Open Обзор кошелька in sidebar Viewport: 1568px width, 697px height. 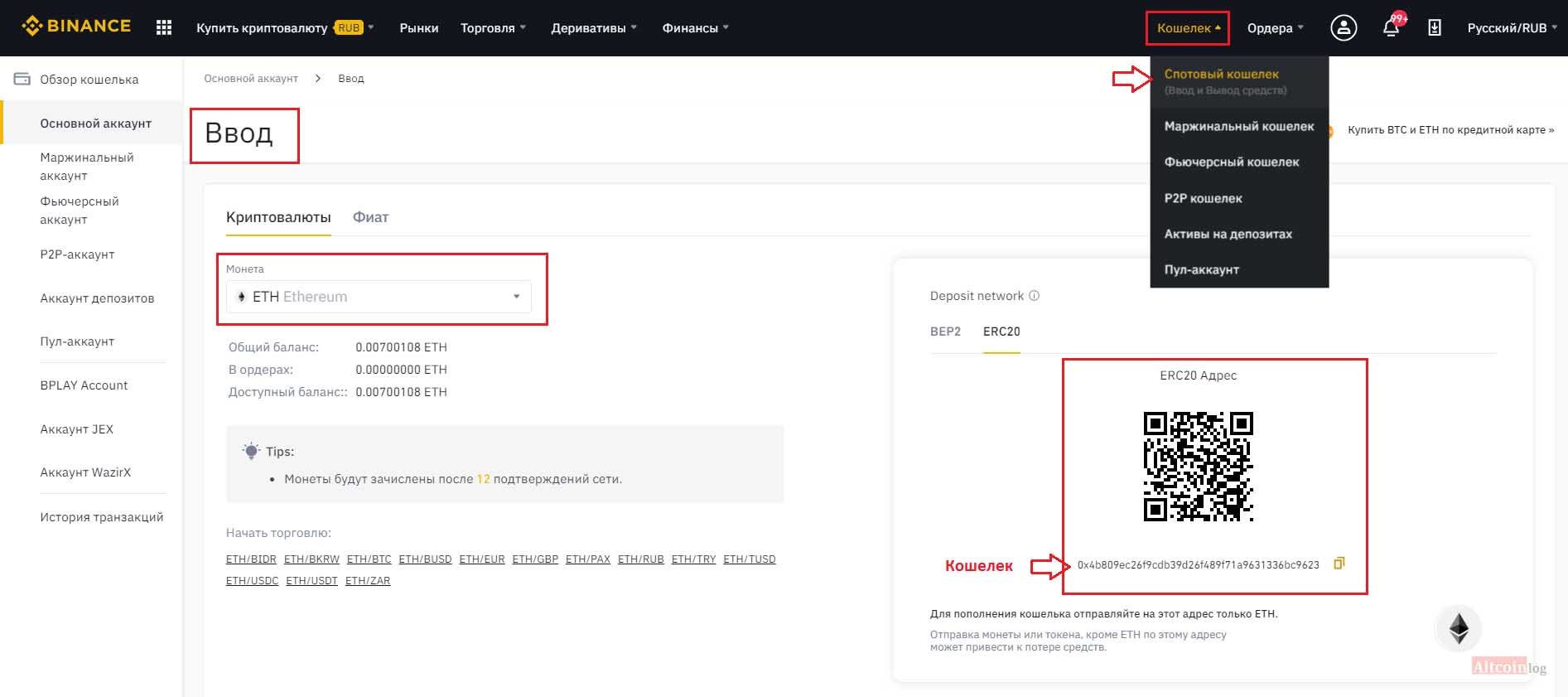89,80
